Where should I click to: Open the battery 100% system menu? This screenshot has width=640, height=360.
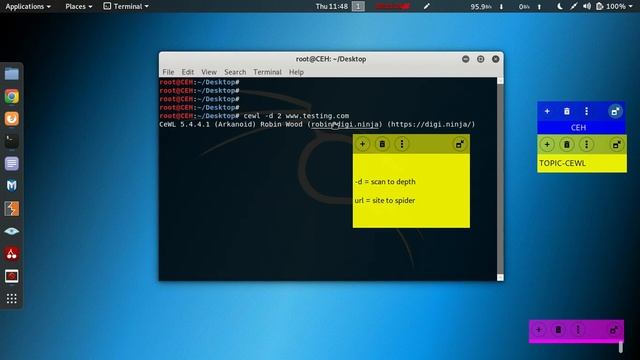(x=614, y=6)
